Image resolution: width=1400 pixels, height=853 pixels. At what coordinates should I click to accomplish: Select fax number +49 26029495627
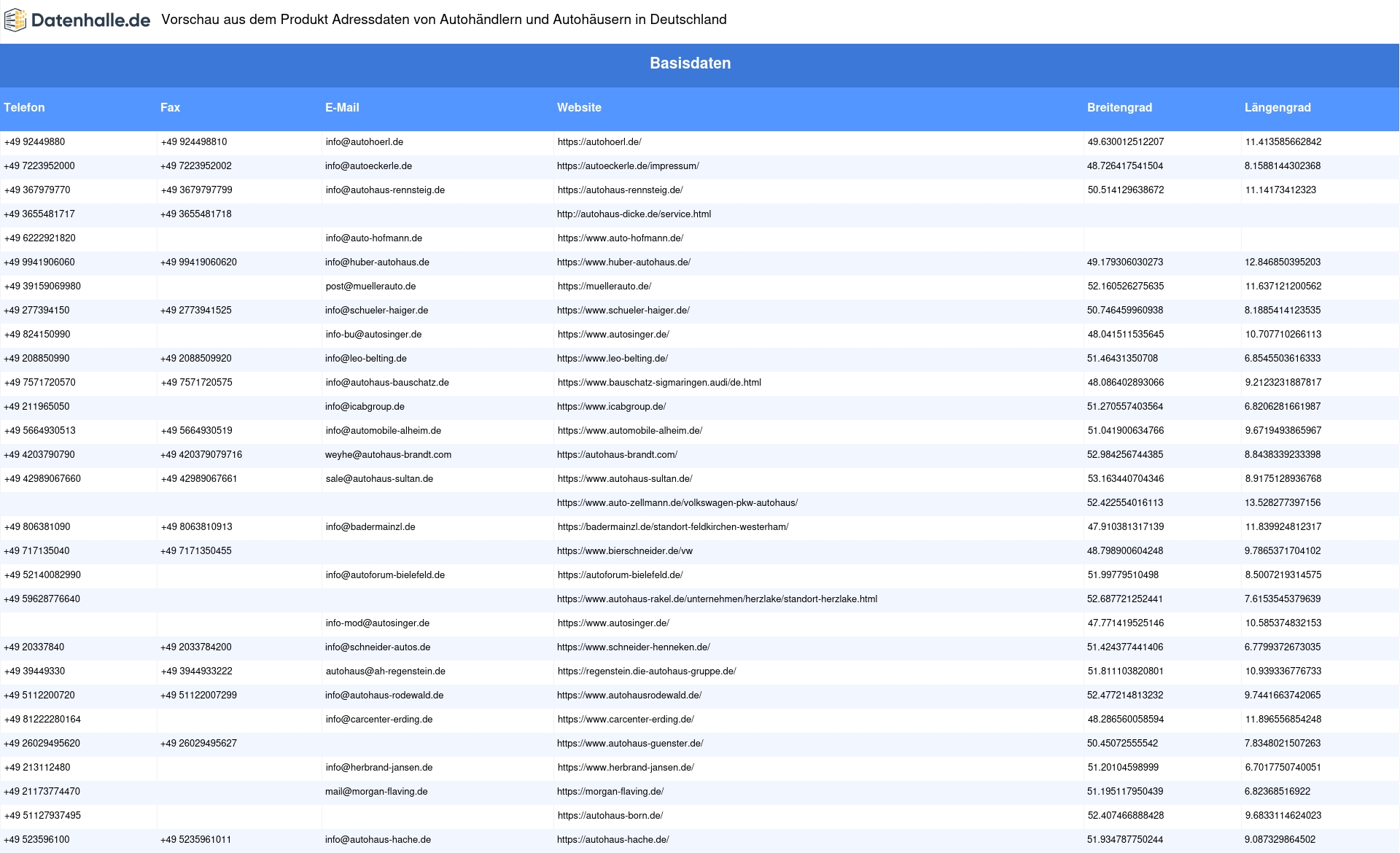pyautogui.click(x=198, y=744)
